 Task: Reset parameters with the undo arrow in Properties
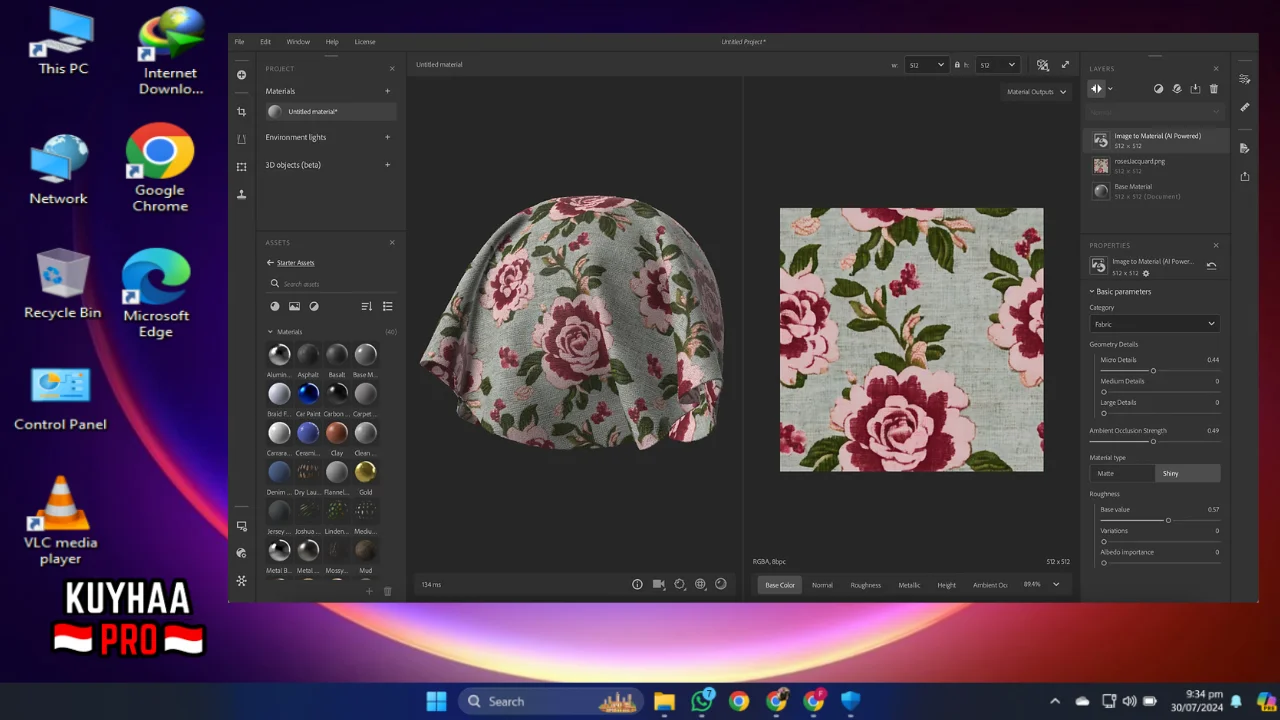(x=1211, y=266)
